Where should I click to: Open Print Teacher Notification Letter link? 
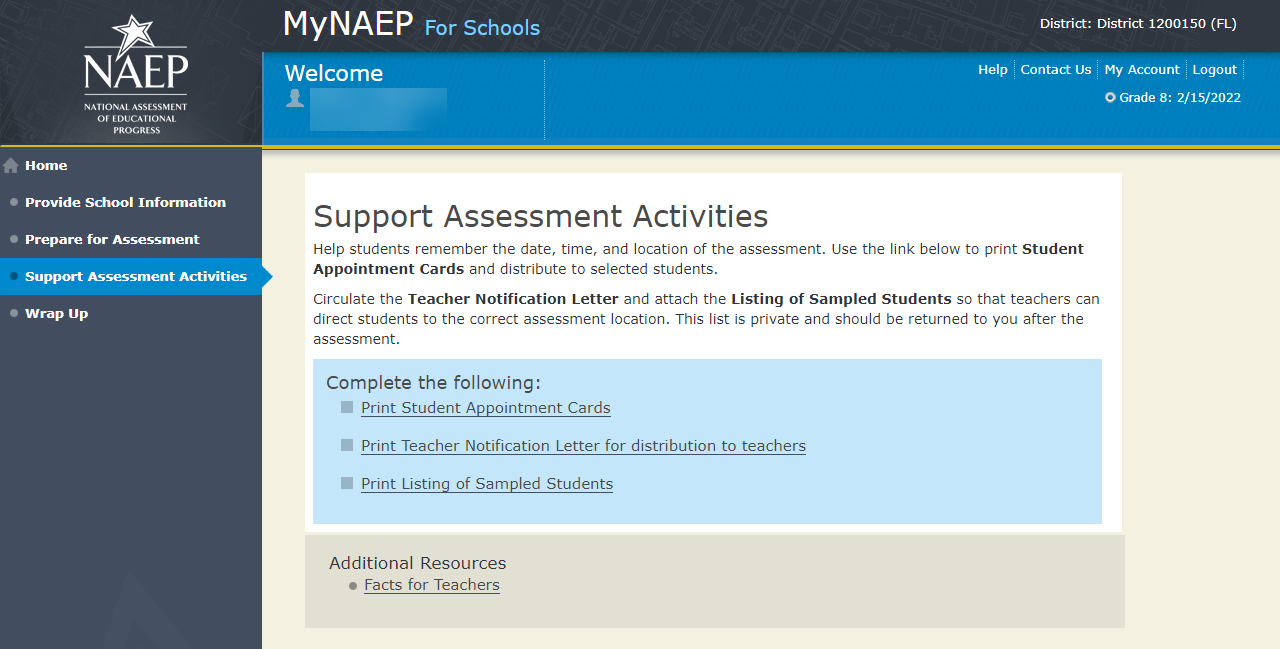pyautogui.click(x=583, y=446)
